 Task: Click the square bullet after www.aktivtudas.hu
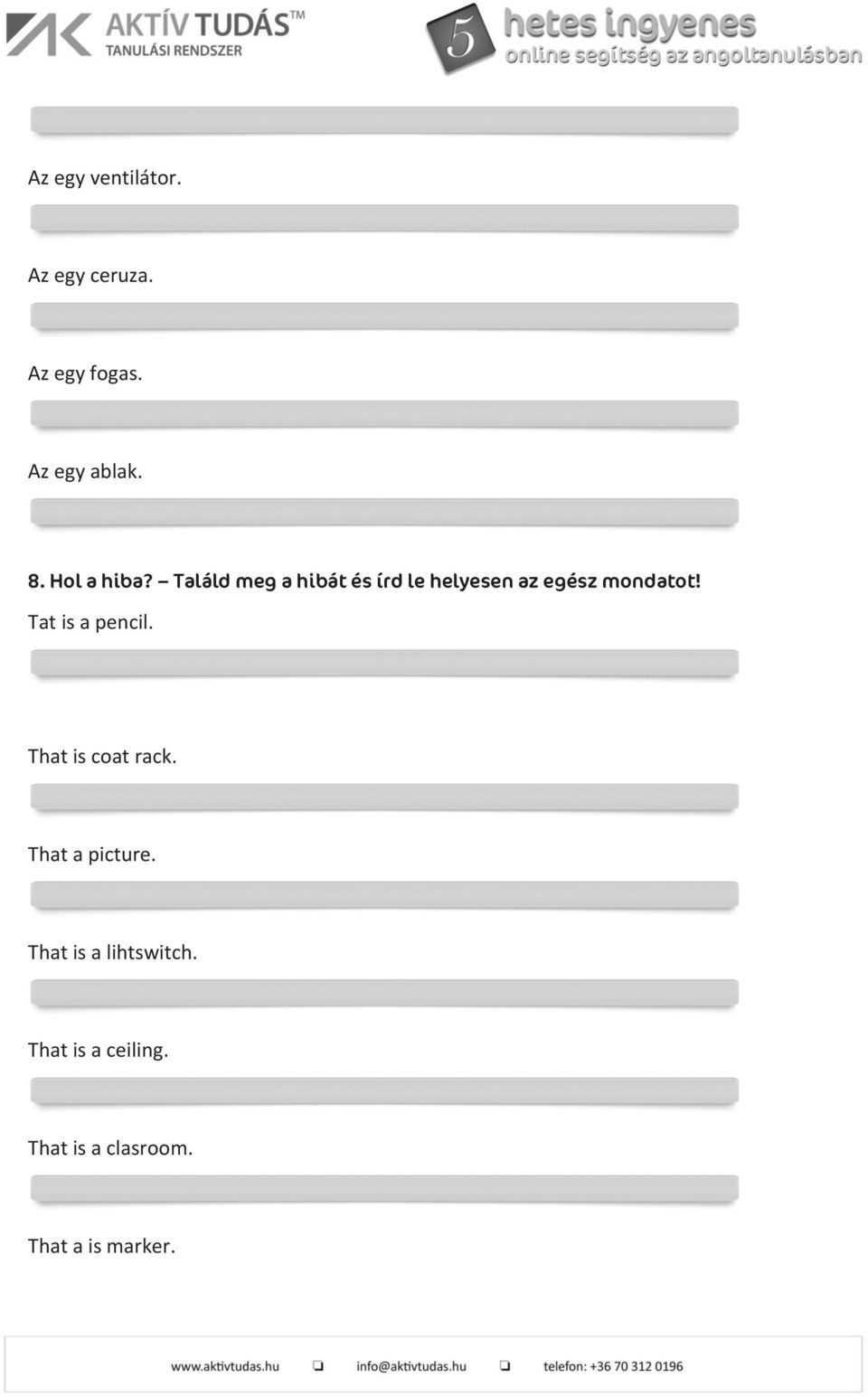(x=318, y=1365)
